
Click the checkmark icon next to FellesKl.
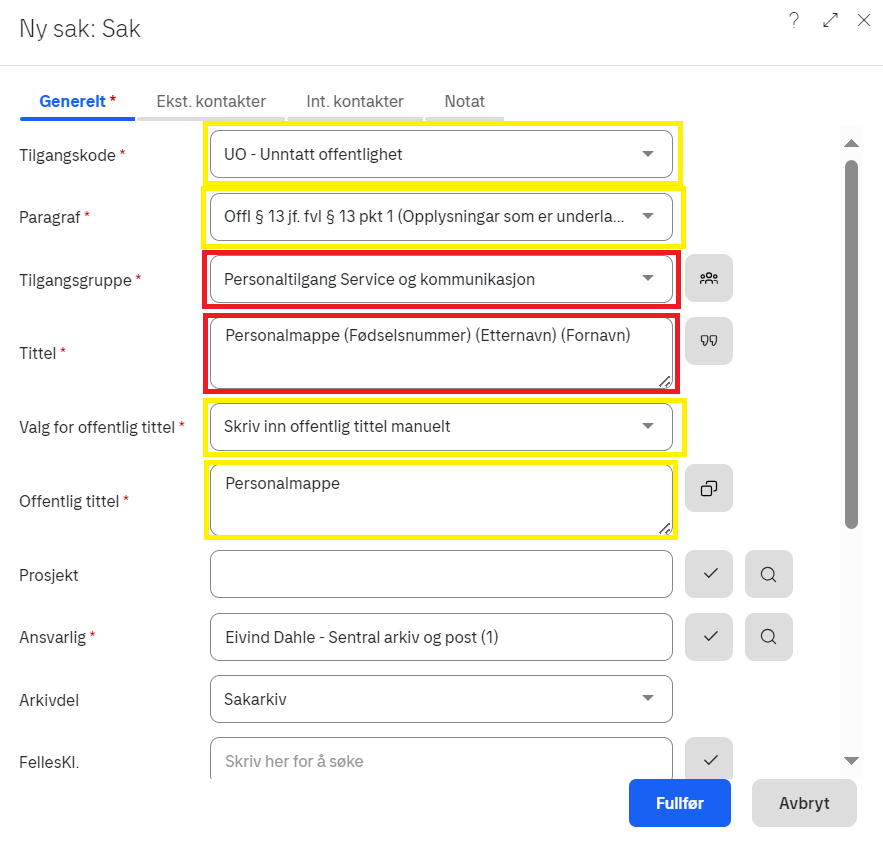click(x=708, y=758)
